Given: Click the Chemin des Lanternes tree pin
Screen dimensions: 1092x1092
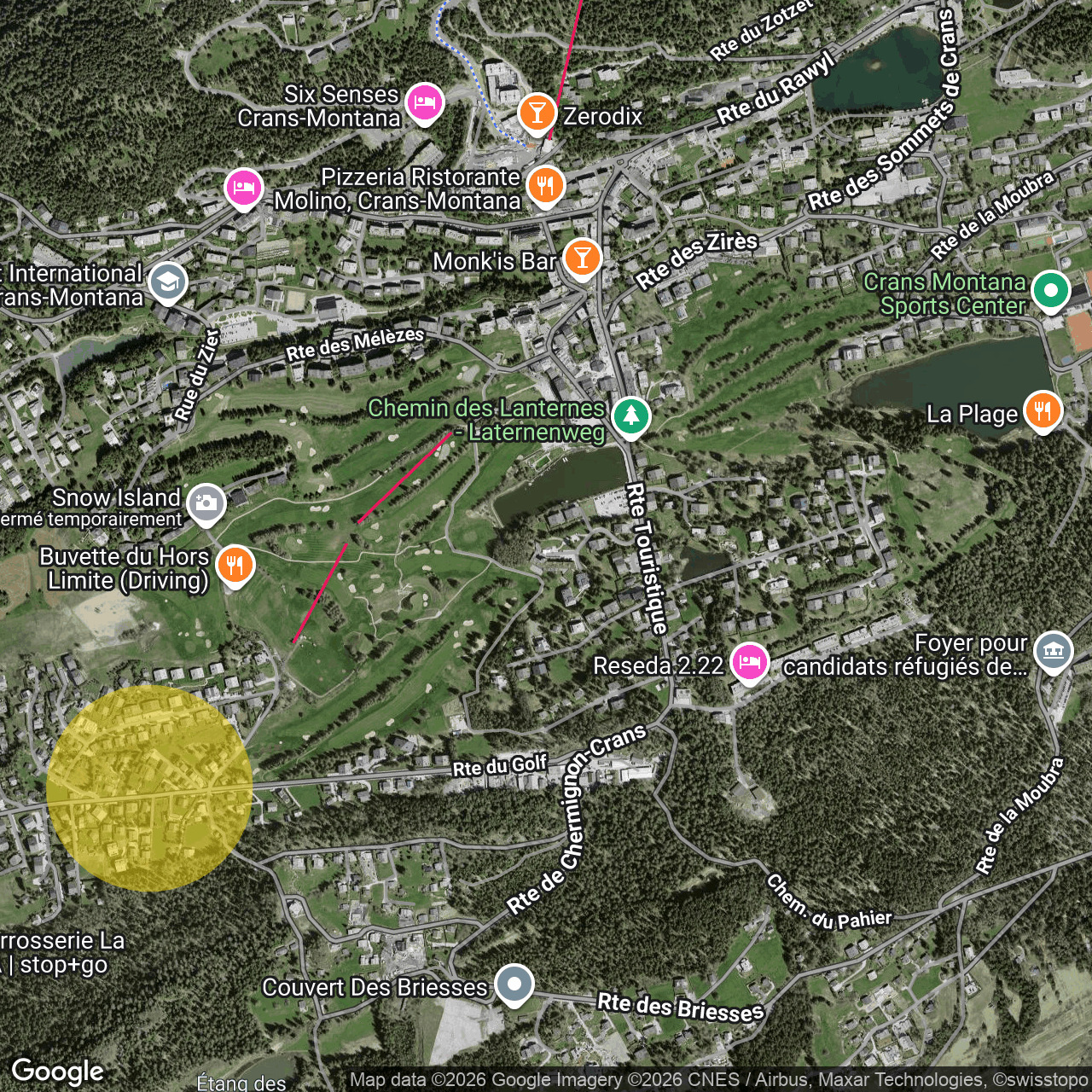Looking at the screenshot, I should pos(630,416).
